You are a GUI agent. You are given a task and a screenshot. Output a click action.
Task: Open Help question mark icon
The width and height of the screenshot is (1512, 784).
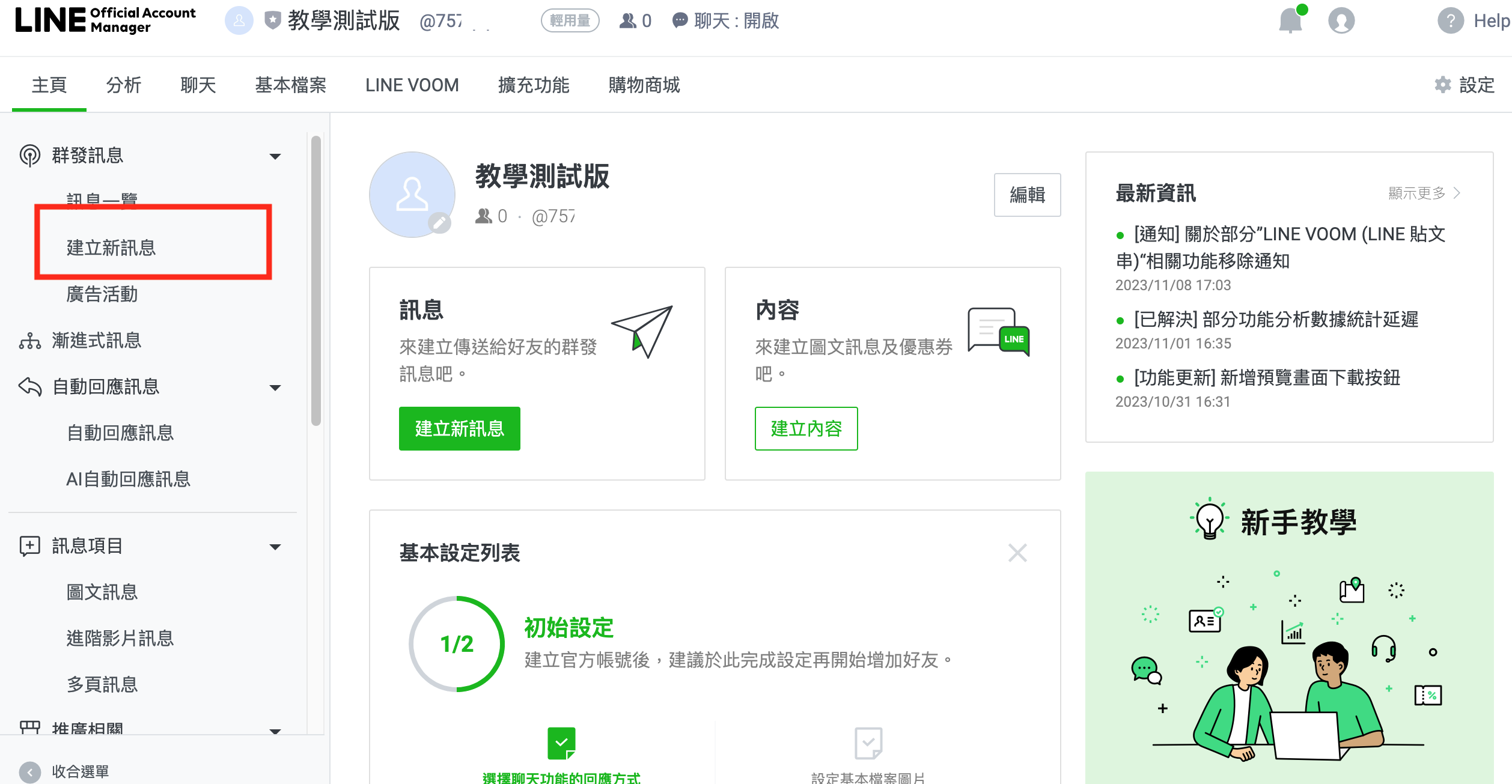[x=1451, y=21]
